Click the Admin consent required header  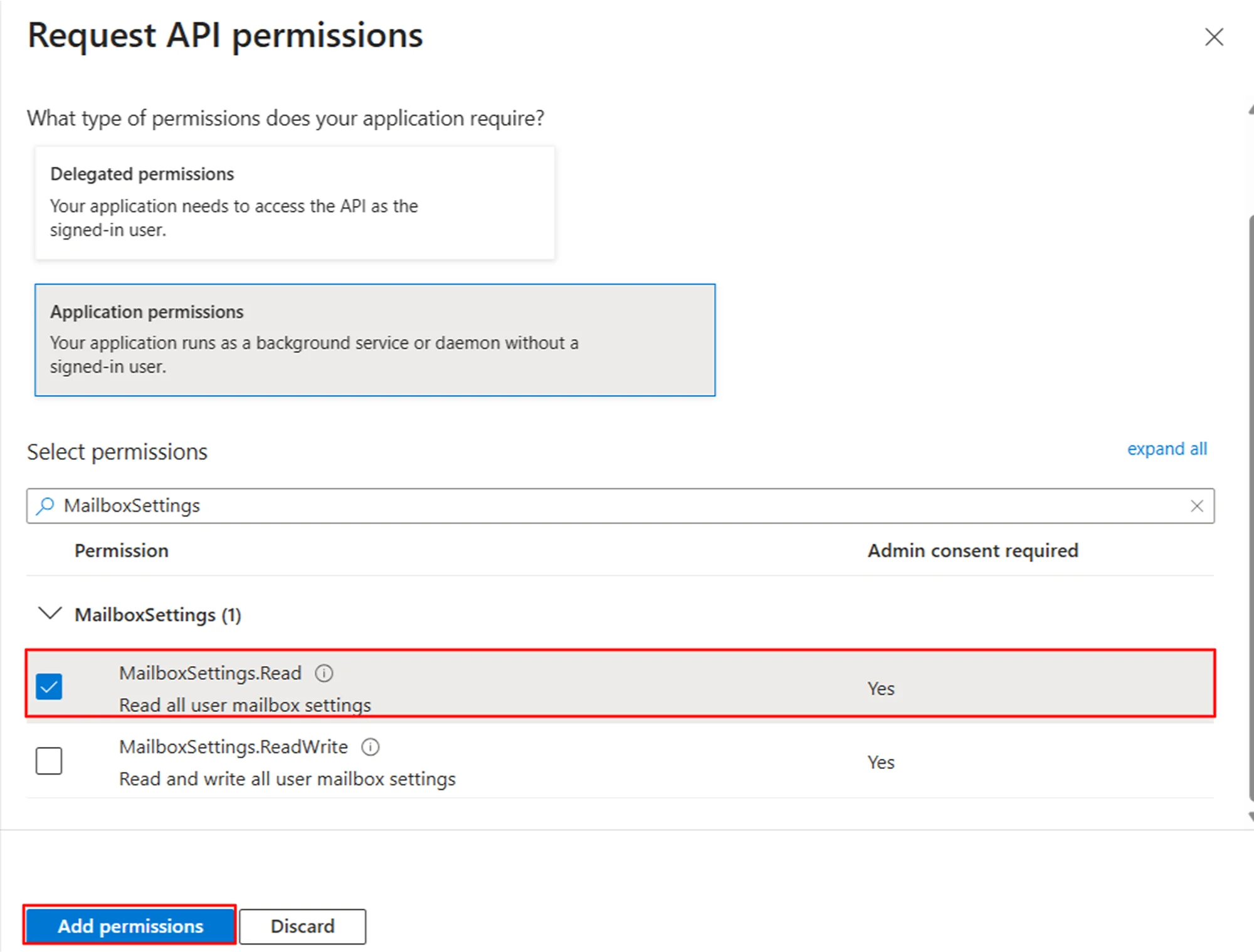pyautogui.click(x=972, y=551)
